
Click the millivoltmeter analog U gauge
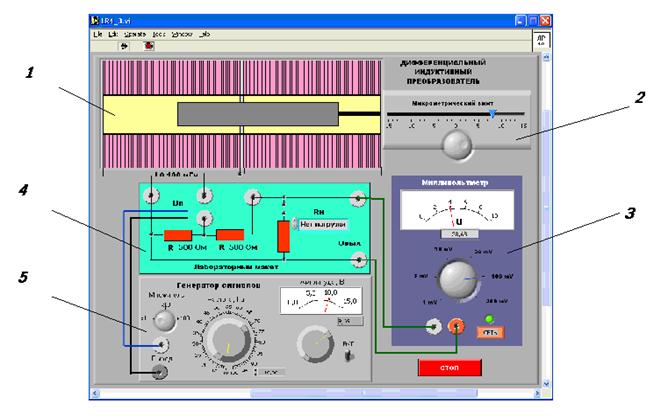[457, 209]
